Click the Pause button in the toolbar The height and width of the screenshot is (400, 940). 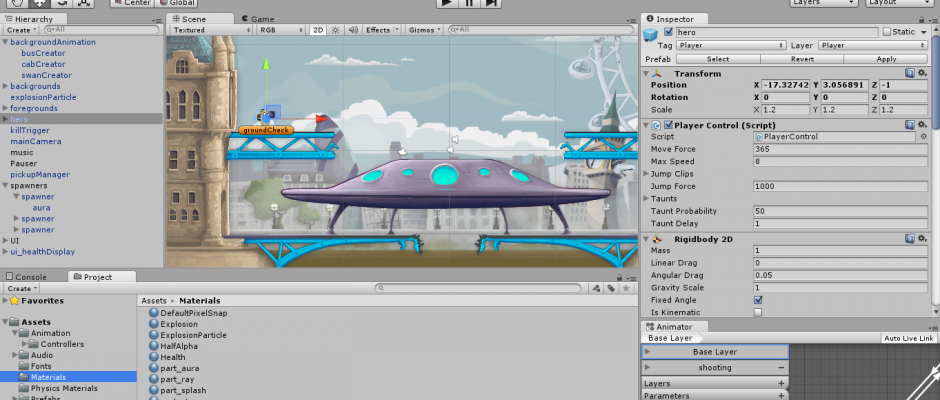469,3
